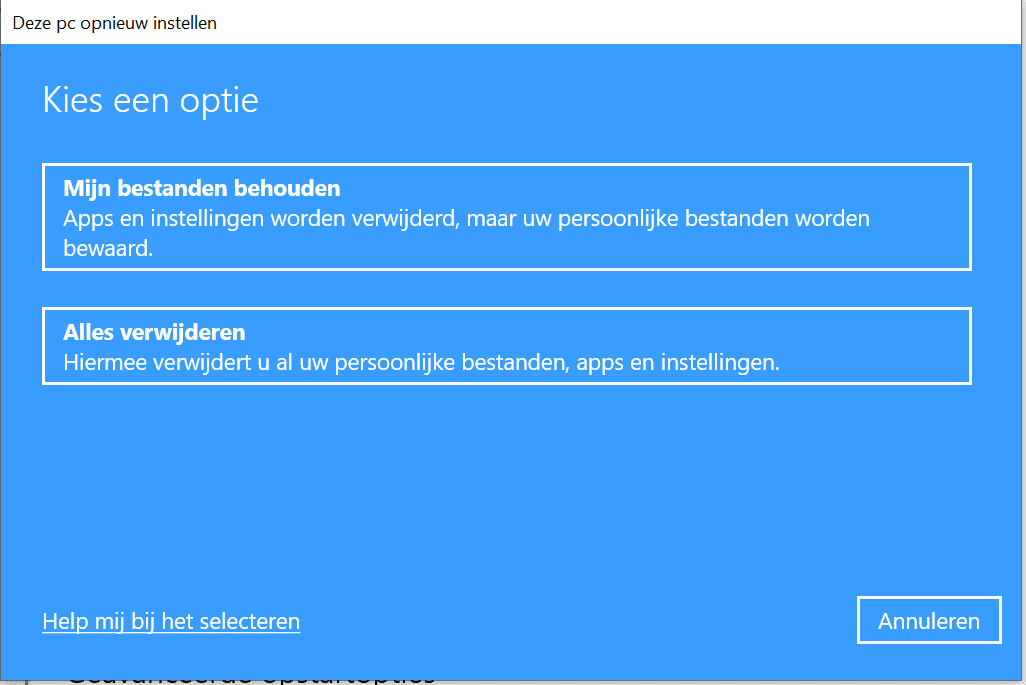This screenshot has width=1026, height=685.
Task: Click the "Mijn bestanden behouden" bold title text
Action: [x=202, y=188]
